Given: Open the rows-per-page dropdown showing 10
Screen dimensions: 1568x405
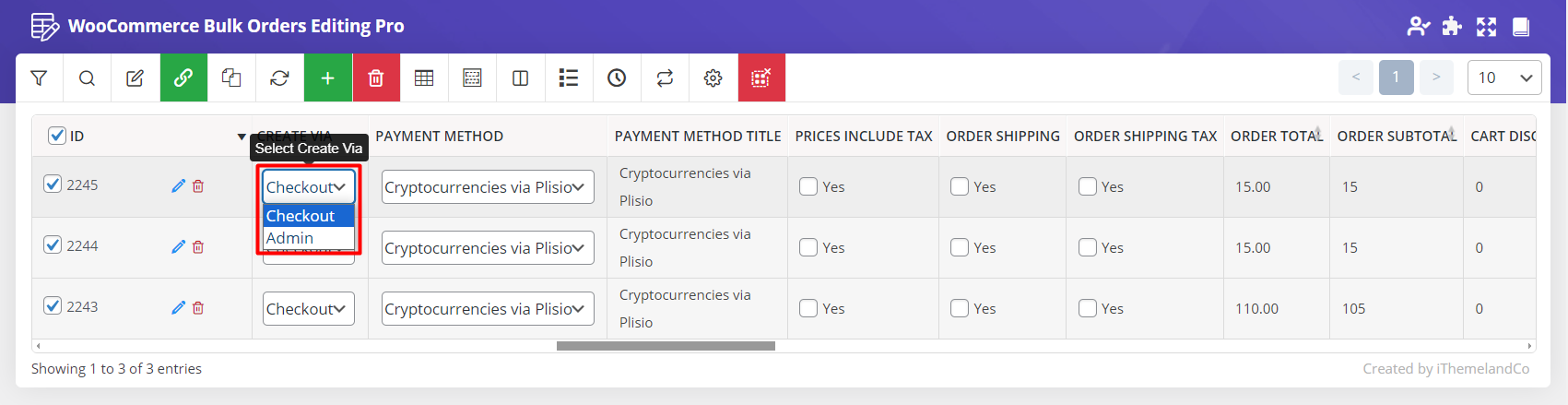Looking at the screenshot, I should [x=1503, y=77].
